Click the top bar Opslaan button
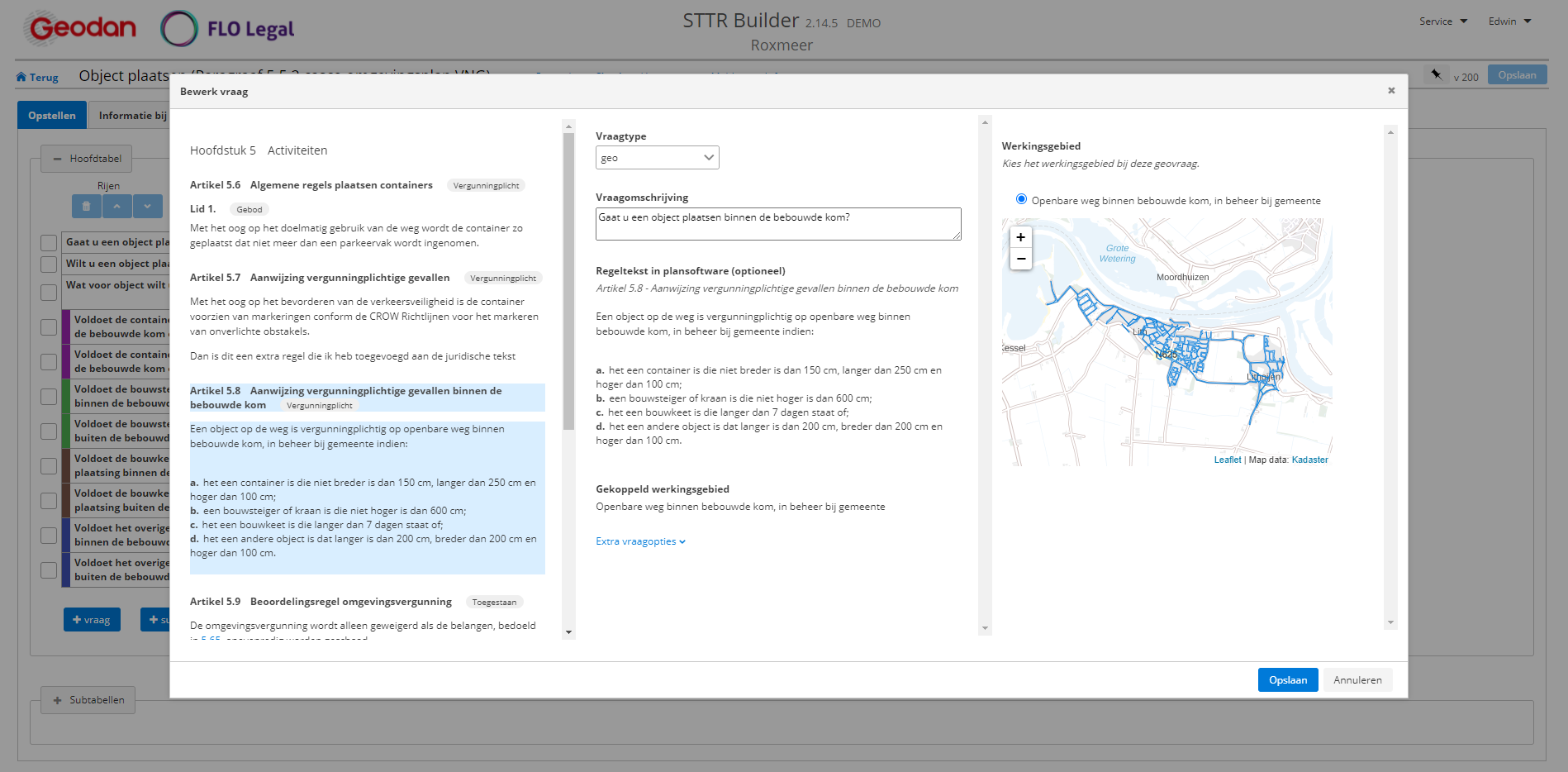The image size is (1568, 772). point(1517,75)
